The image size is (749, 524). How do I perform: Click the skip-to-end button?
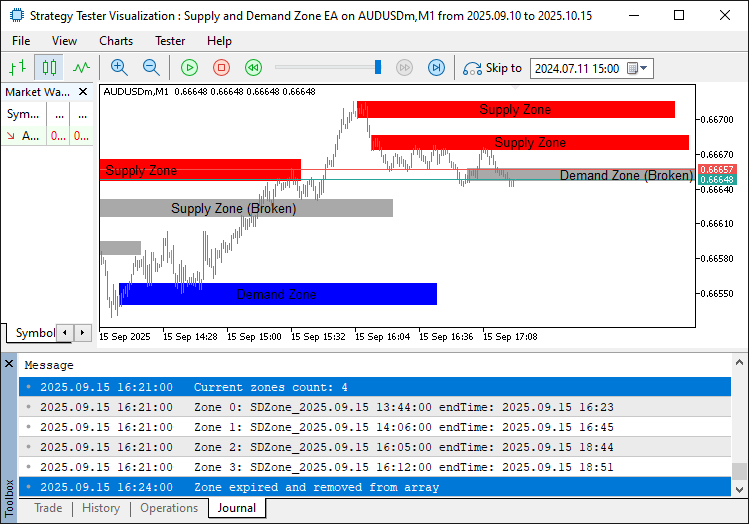[436, 68]
